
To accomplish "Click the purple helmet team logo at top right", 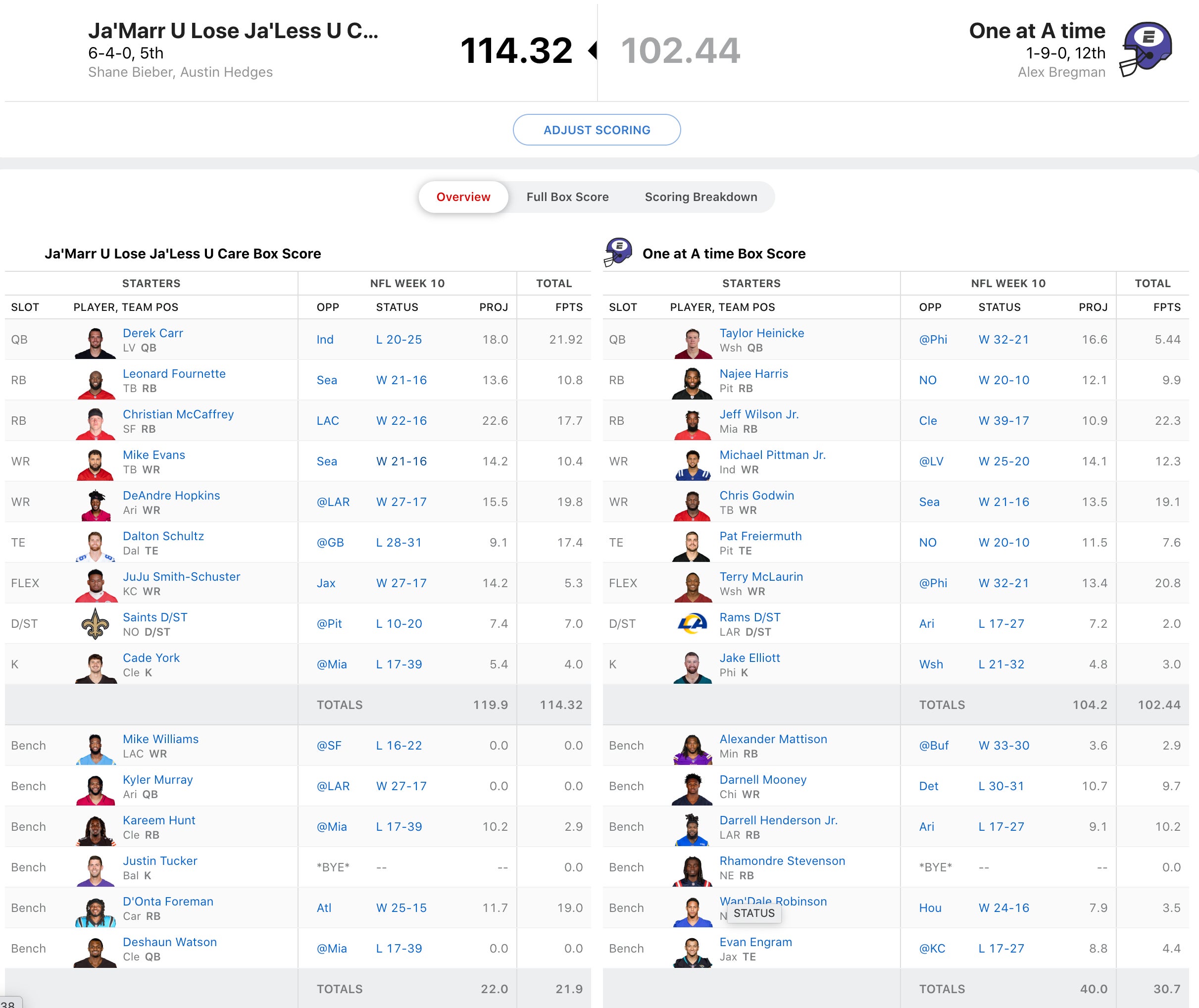I will [x=1147, y=49].
